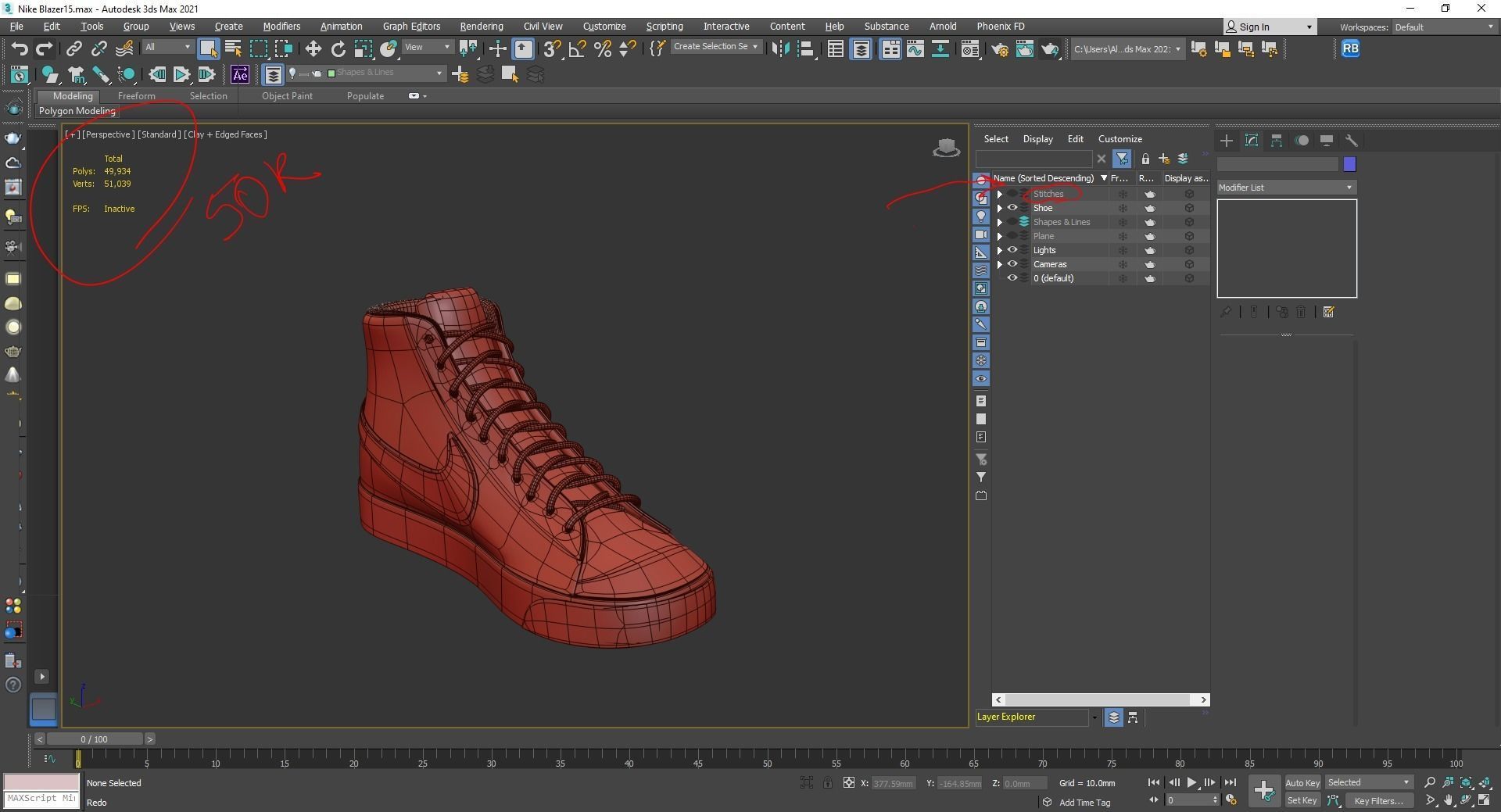Open the Modifier List dropdown
This screenshot has height=812, width=1501.
point(1286,188)
